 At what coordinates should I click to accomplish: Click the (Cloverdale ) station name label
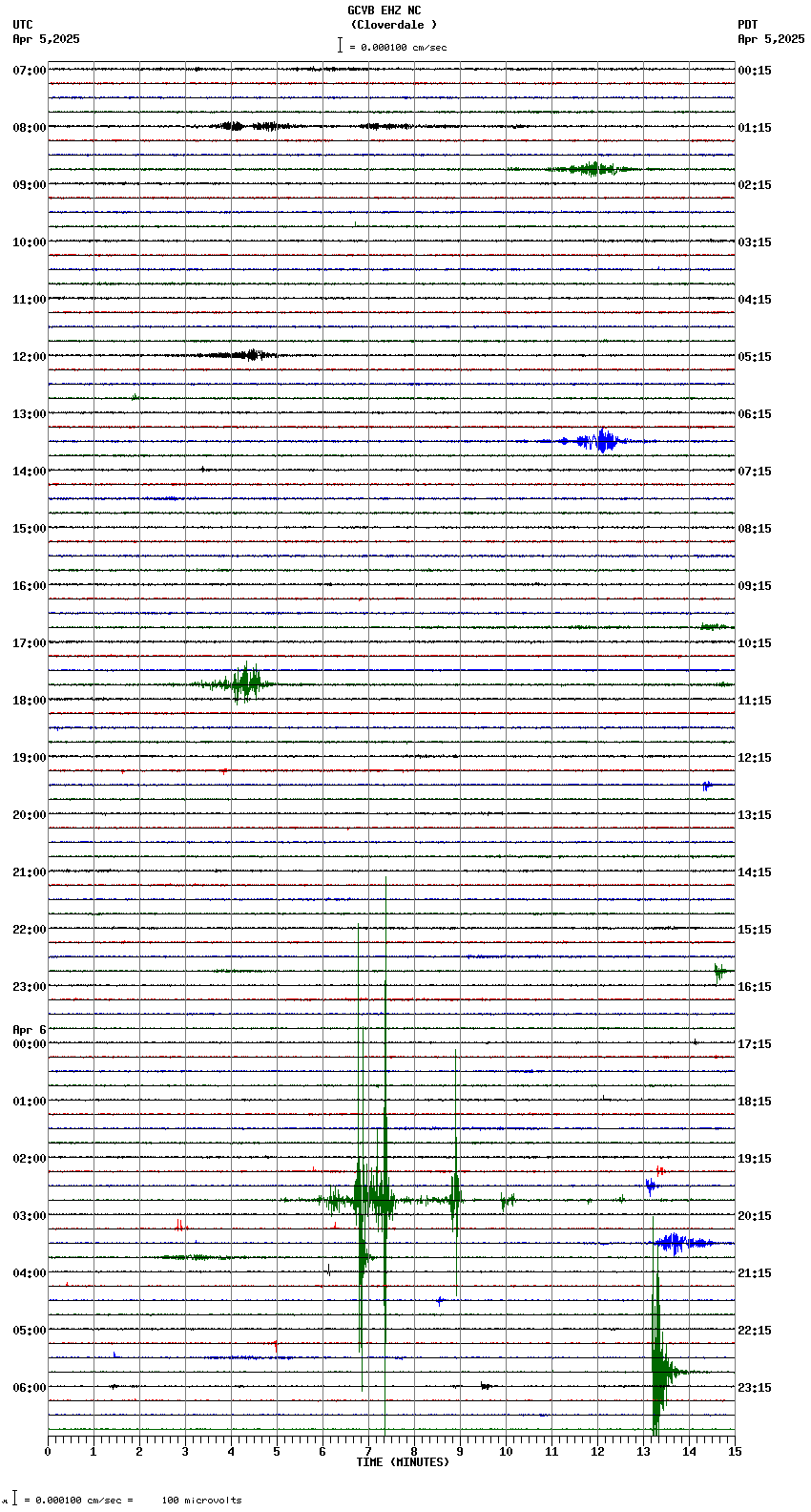pyautogui.click(x=393, y=25)
